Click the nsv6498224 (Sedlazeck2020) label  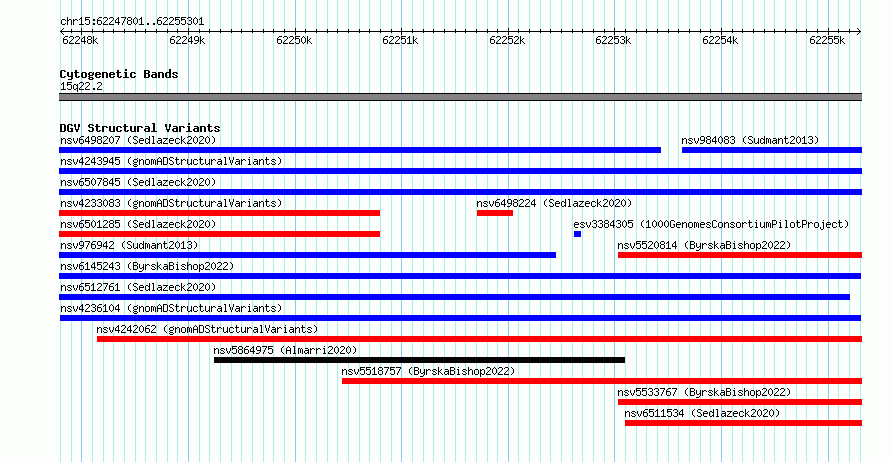[x=554, y=203]
